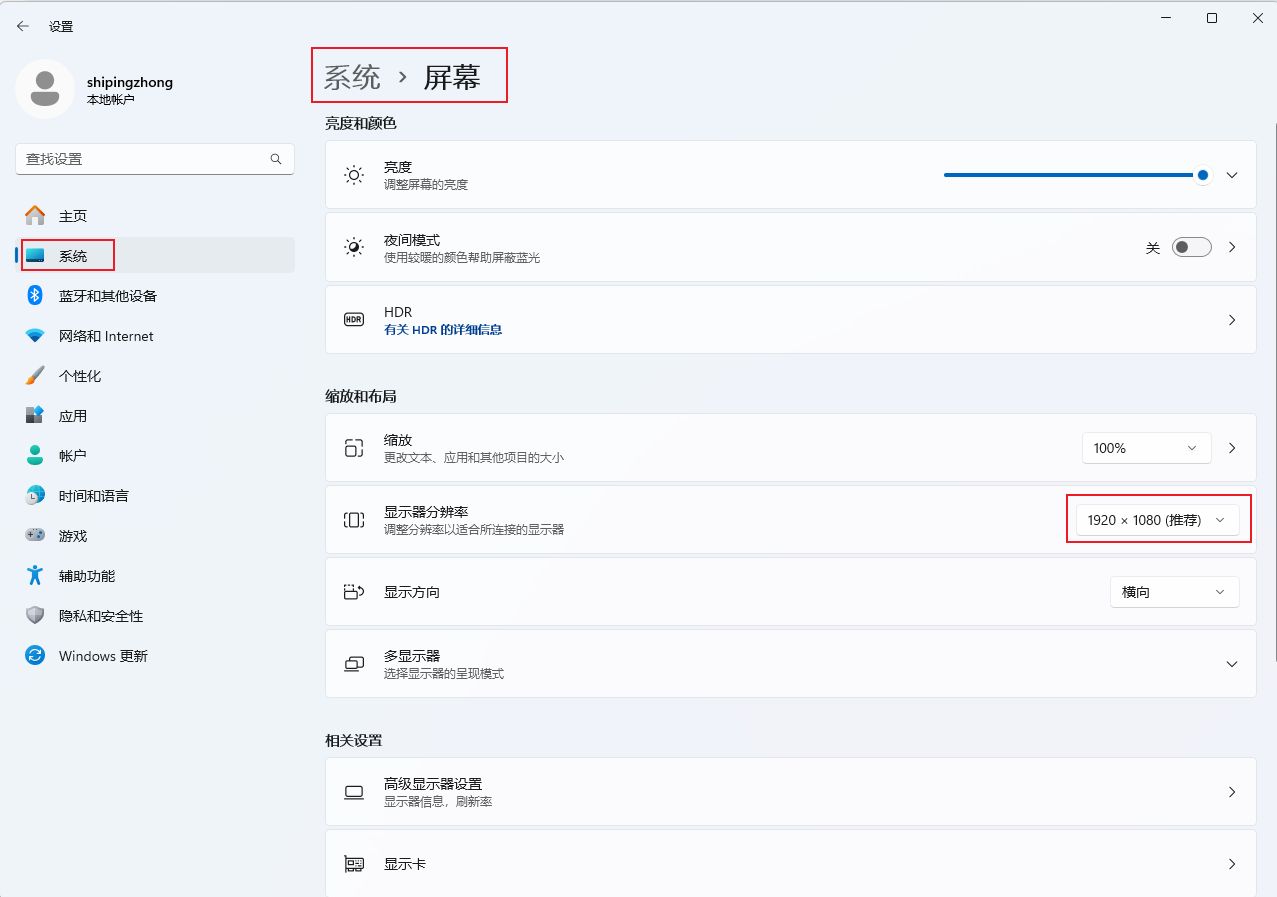Viewport: 1277px width, 897px height.
Task: Open the 1920 × 1080 resolution dropdown
Action: pyautogui.click(x=1157, y=520)
